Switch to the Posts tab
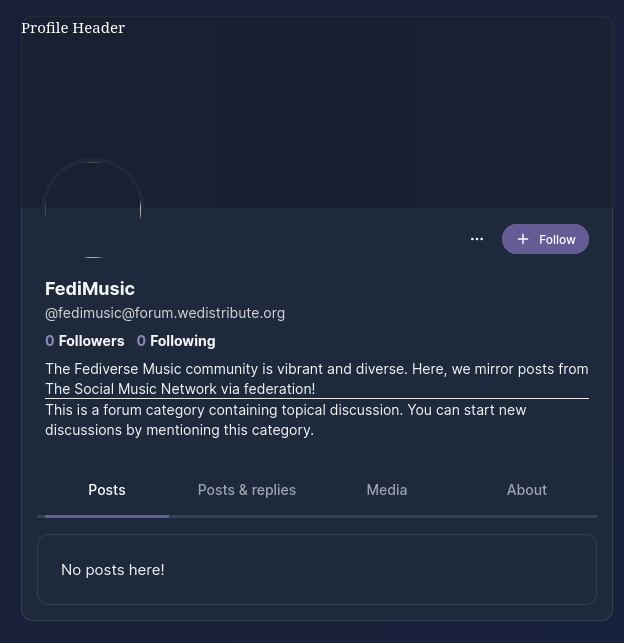Viewport: 624px width, 643px height. pos(107,490)
